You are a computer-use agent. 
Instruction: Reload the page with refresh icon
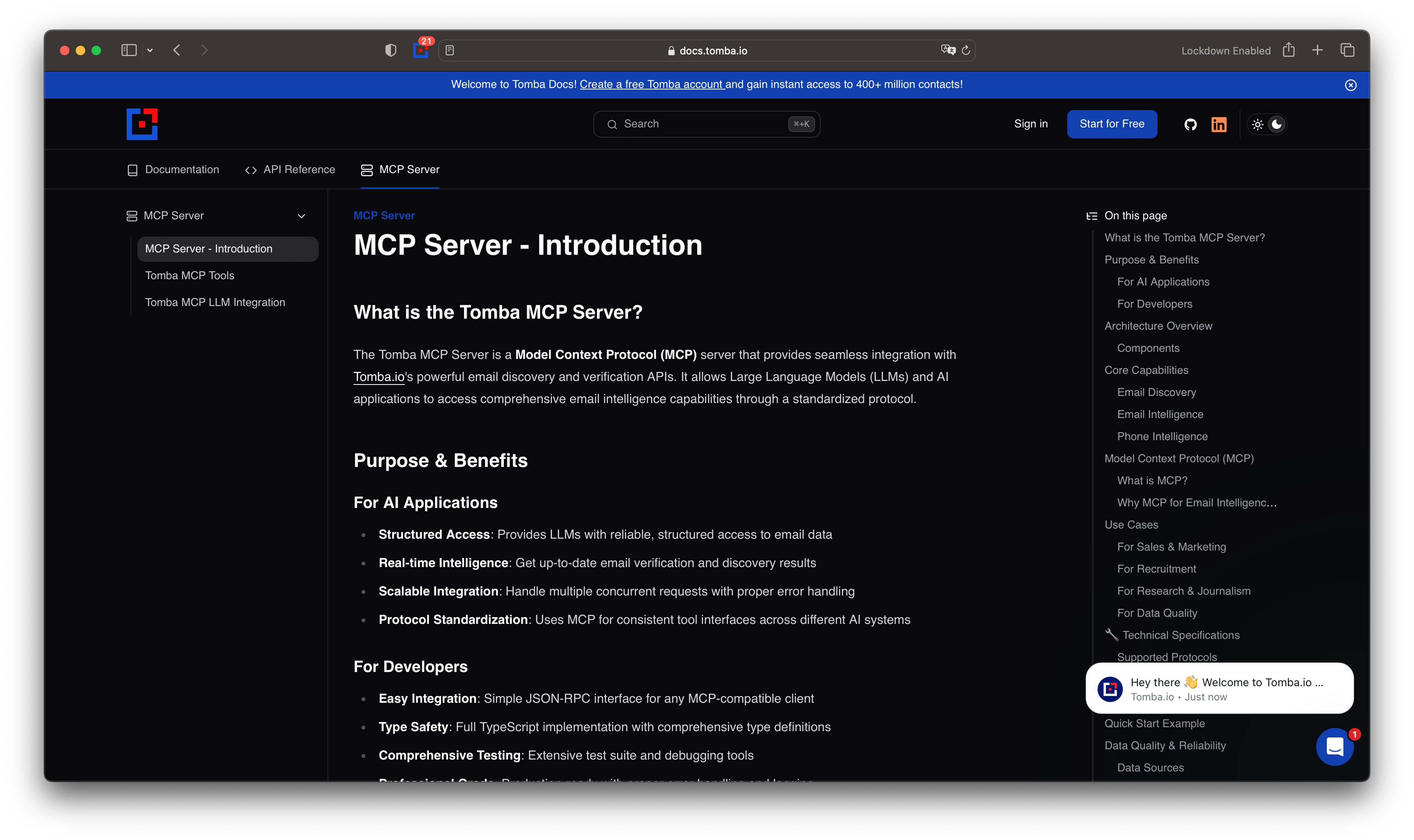(966, 50)
